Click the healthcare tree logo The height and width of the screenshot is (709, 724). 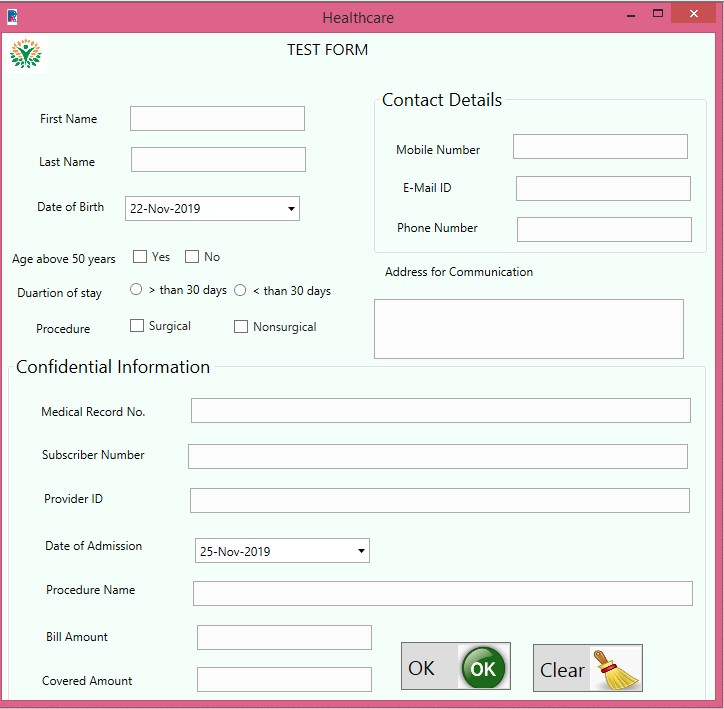(x=24, y=54)
